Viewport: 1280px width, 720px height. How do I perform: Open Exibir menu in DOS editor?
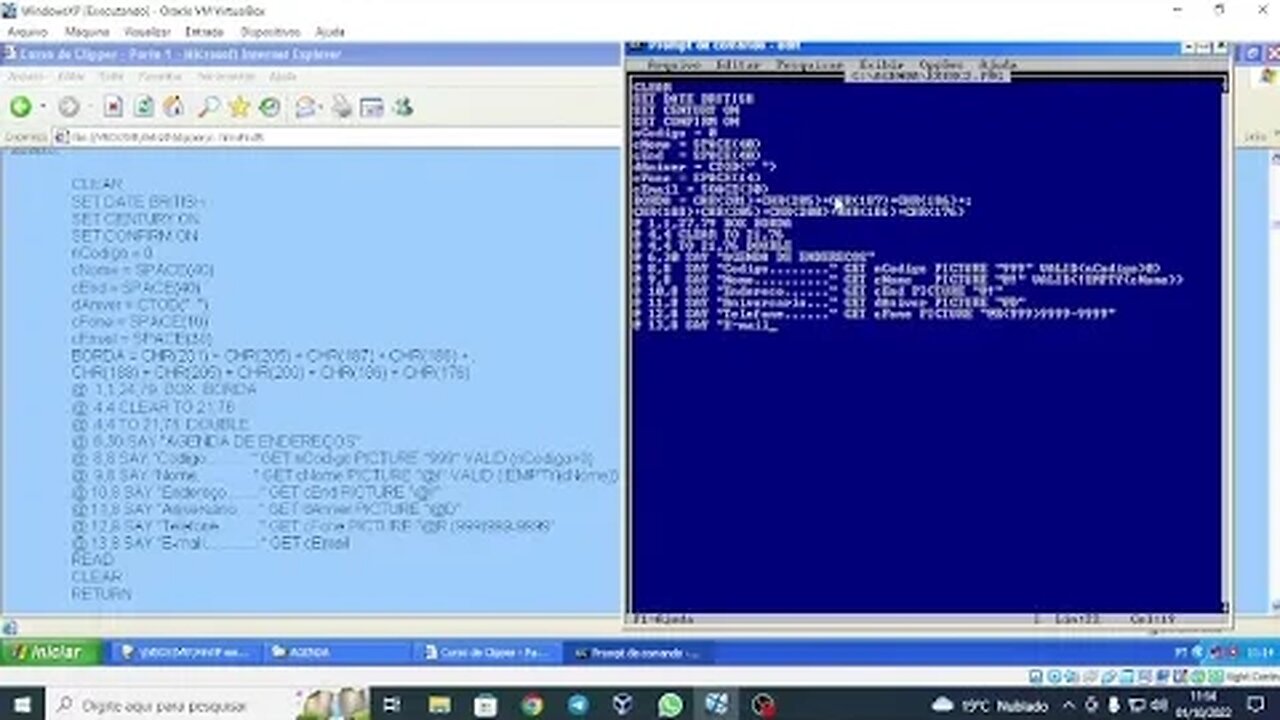pos(882,65)
